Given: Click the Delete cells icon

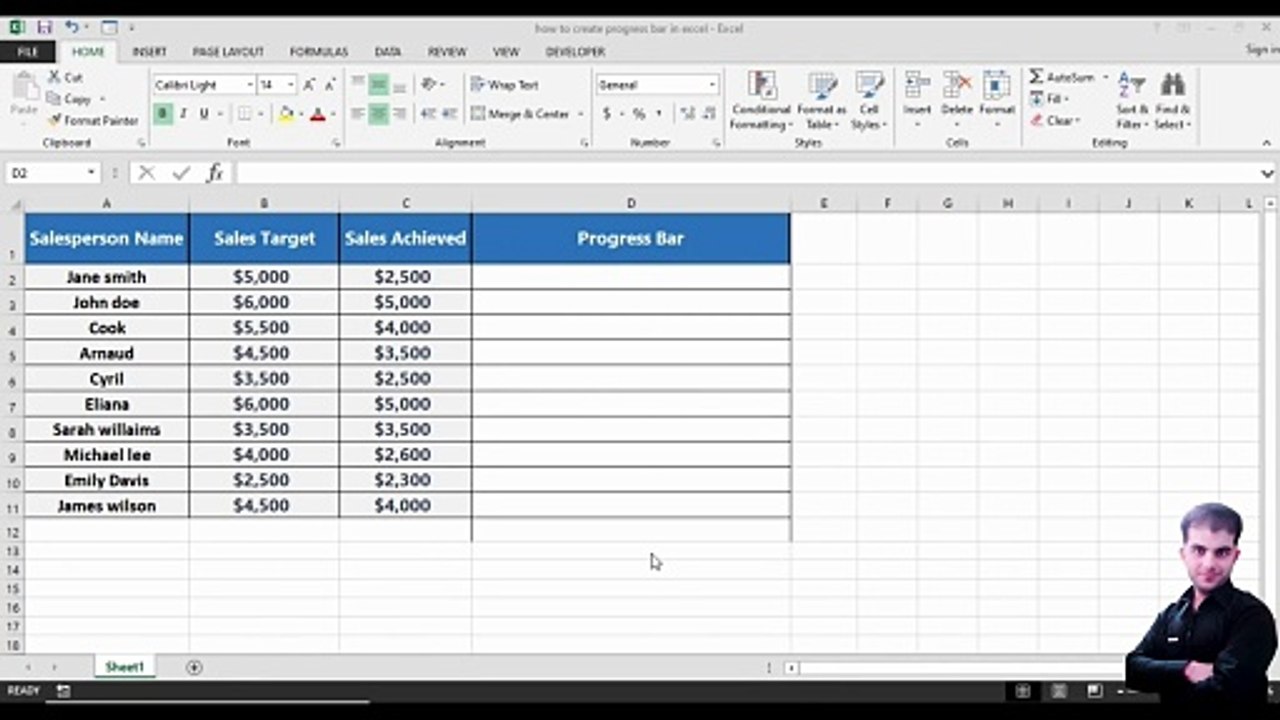Looking at the screenshot, I should (957, 86).
